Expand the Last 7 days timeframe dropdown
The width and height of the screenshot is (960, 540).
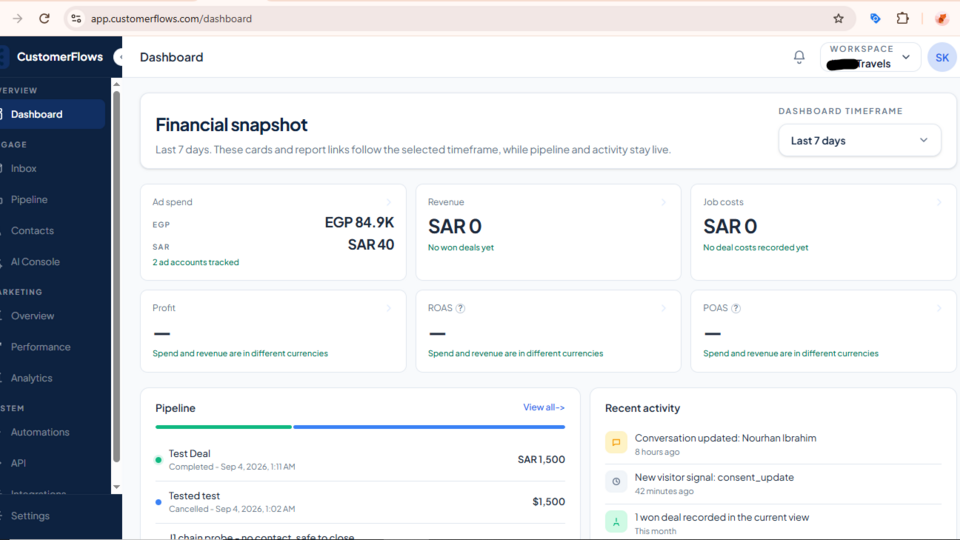(860, 140)
